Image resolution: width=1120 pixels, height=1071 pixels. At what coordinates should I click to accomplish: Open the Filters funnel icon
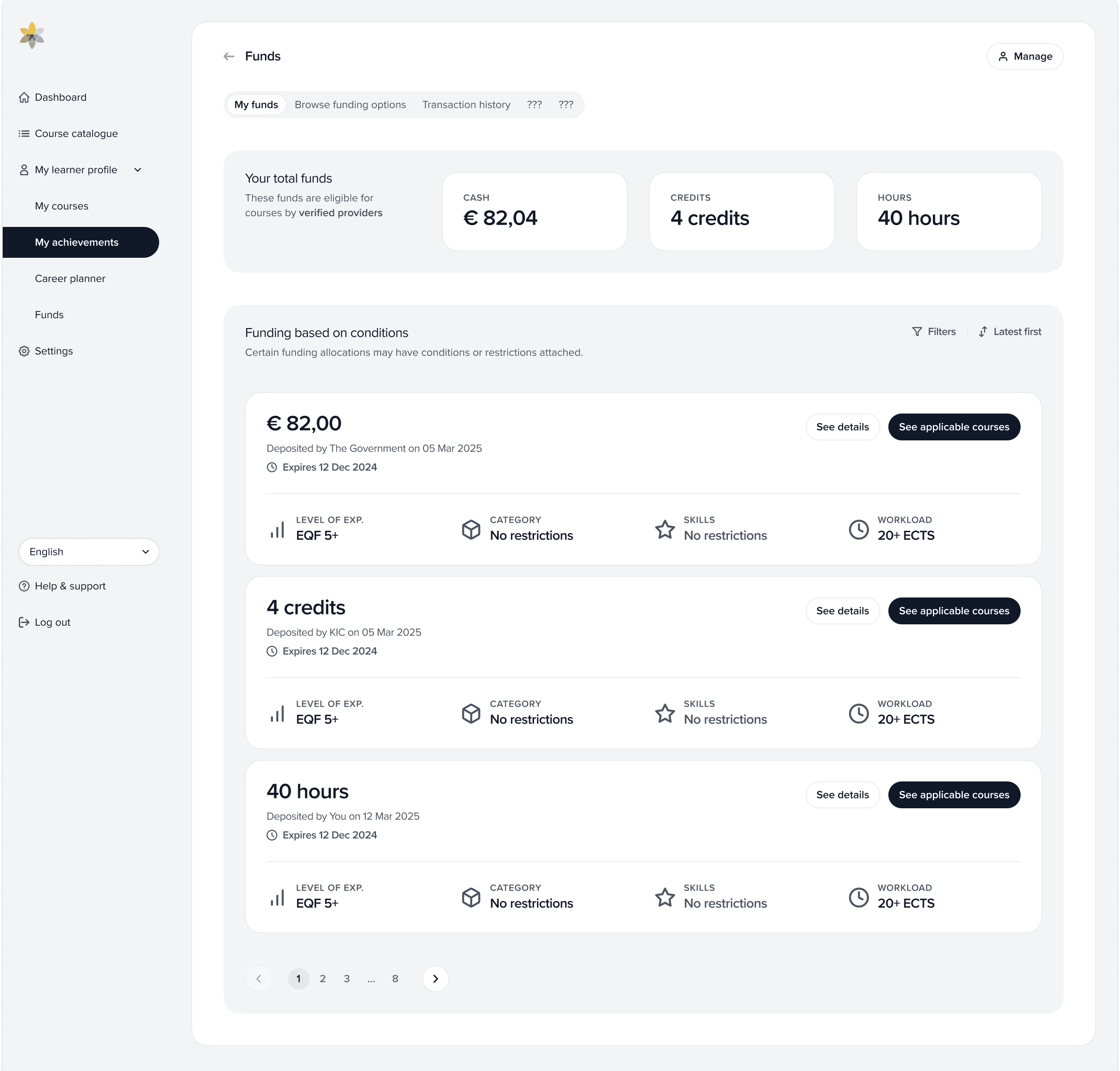click(x=917, y=331)
